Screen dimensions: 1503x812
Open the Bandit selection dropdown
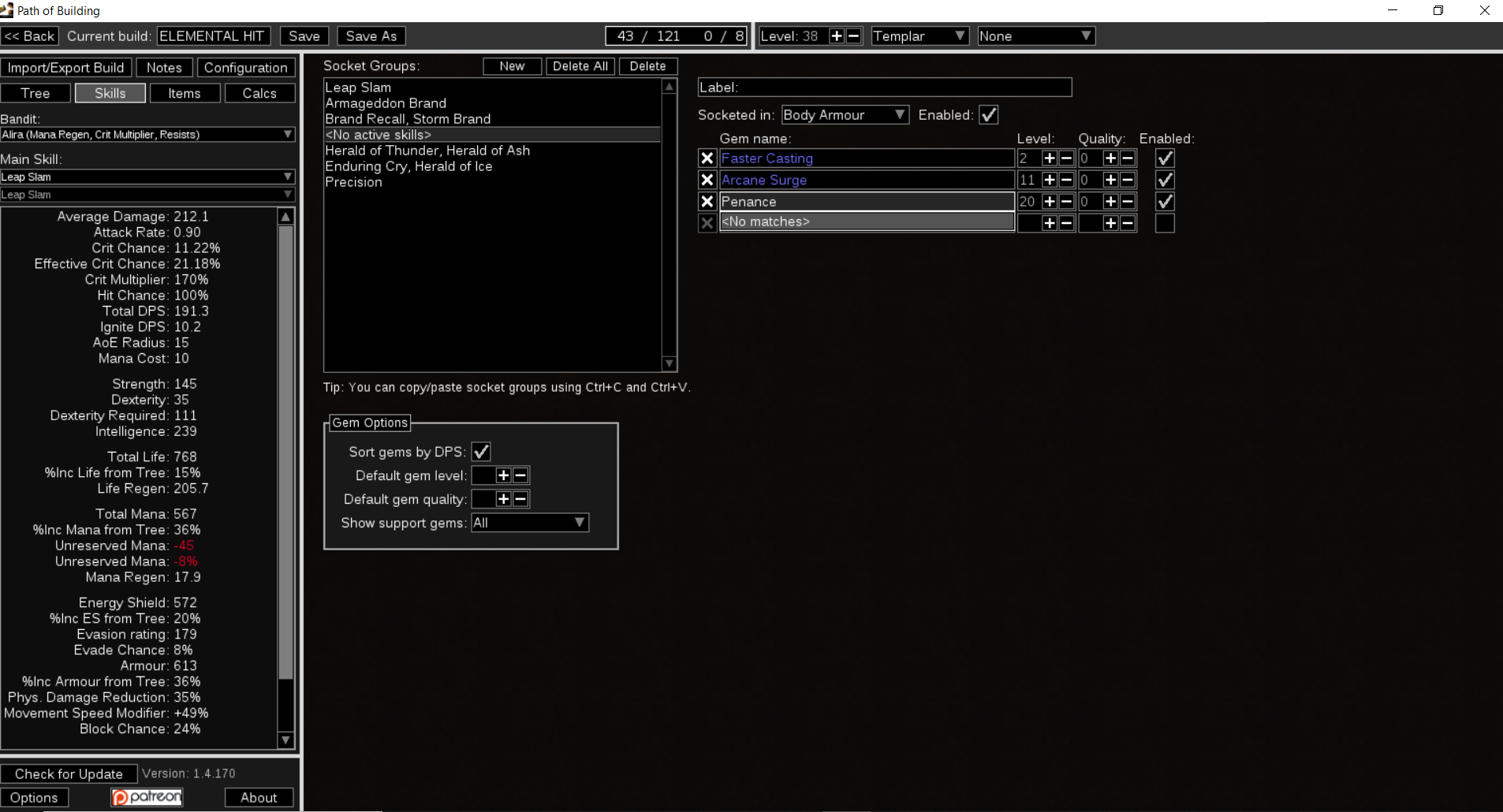(x=147, y=134)
